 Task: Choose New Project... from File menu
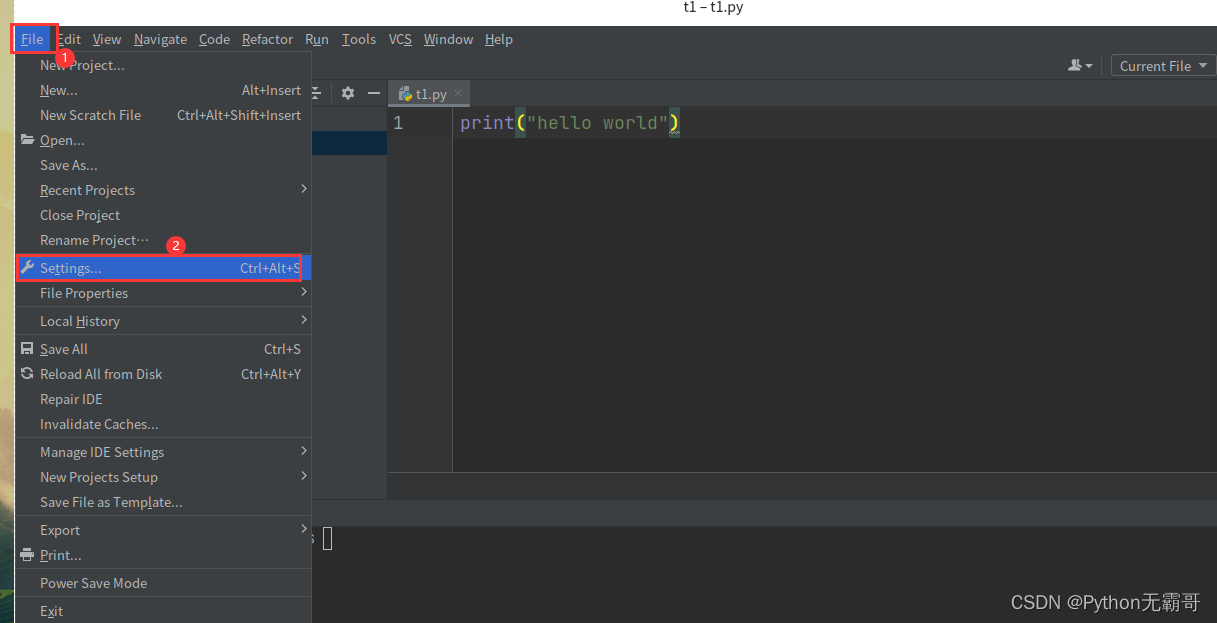tap(163, 65)
